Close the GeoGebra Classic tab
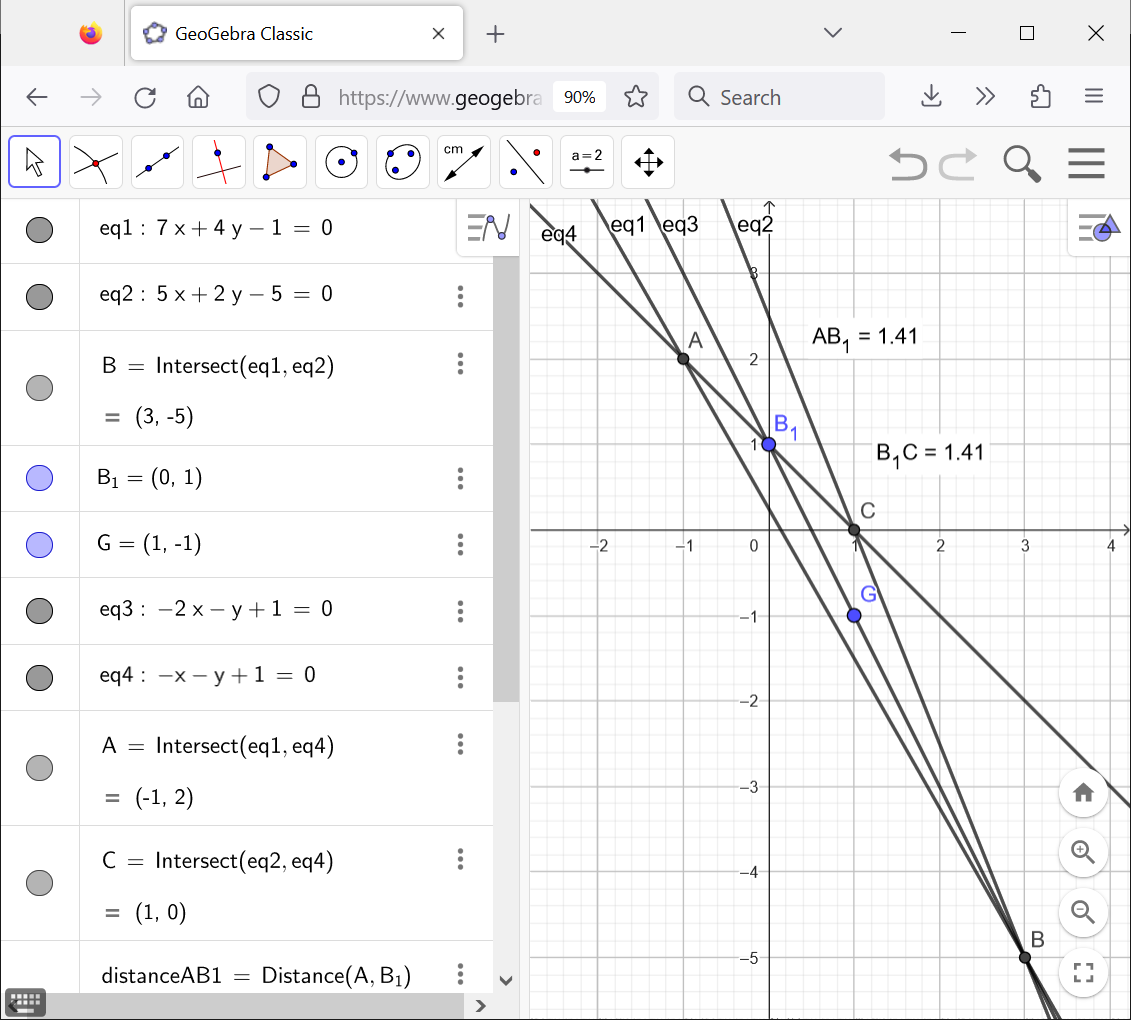 point(438,33)
